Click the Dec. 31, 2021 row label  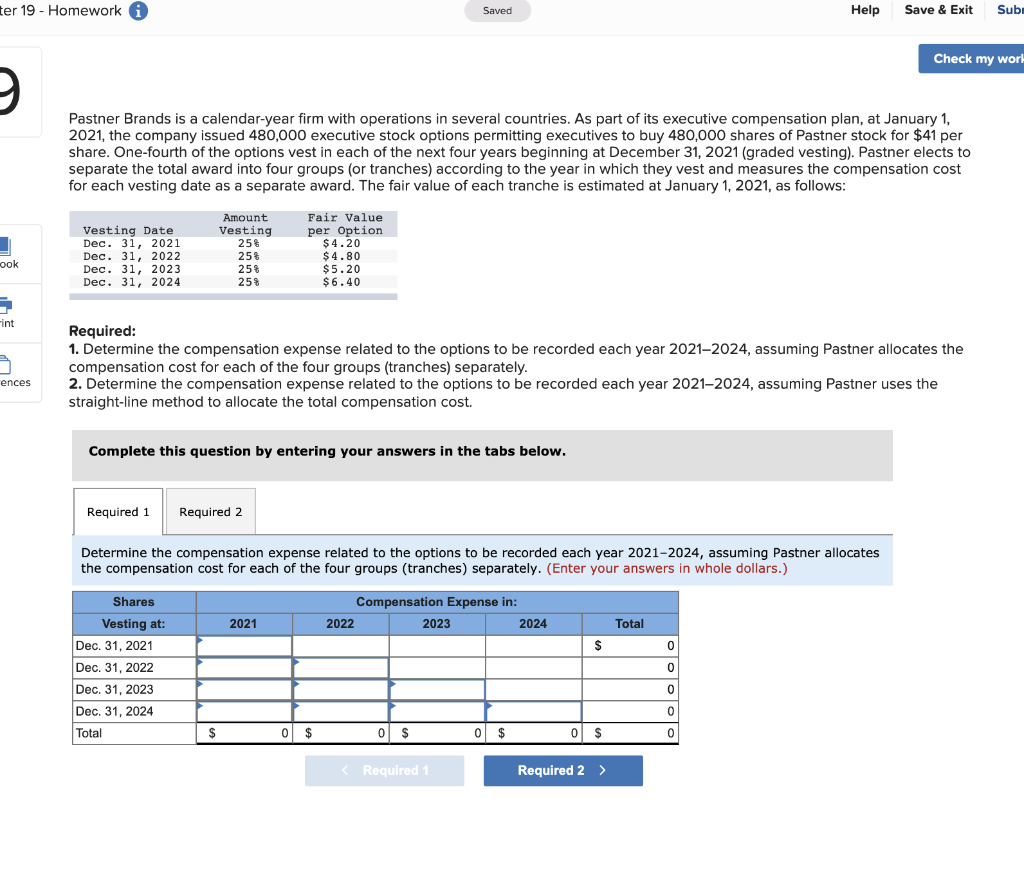pyautogui.click(x=134, y=645)
